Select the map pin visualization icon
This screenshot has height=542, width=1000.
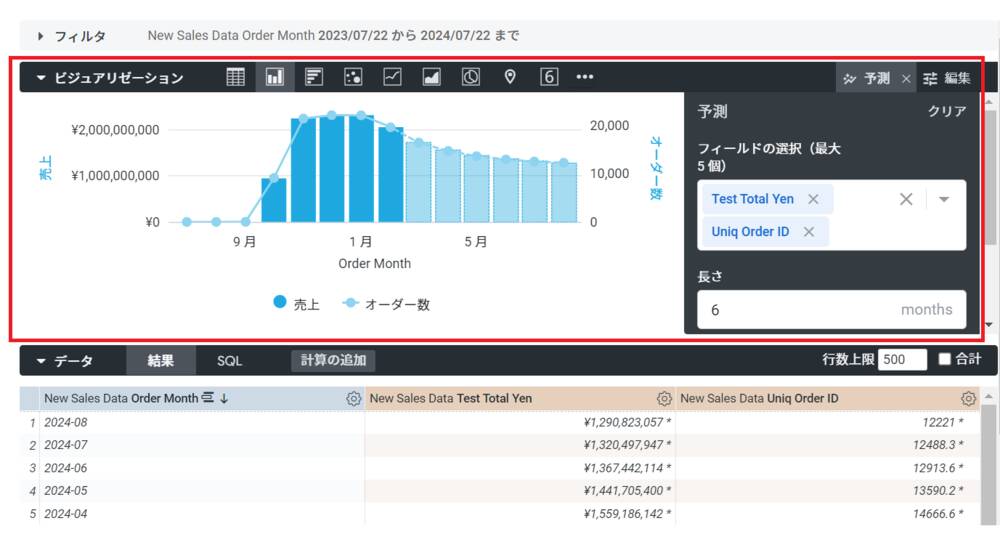[x=510, y=77]
